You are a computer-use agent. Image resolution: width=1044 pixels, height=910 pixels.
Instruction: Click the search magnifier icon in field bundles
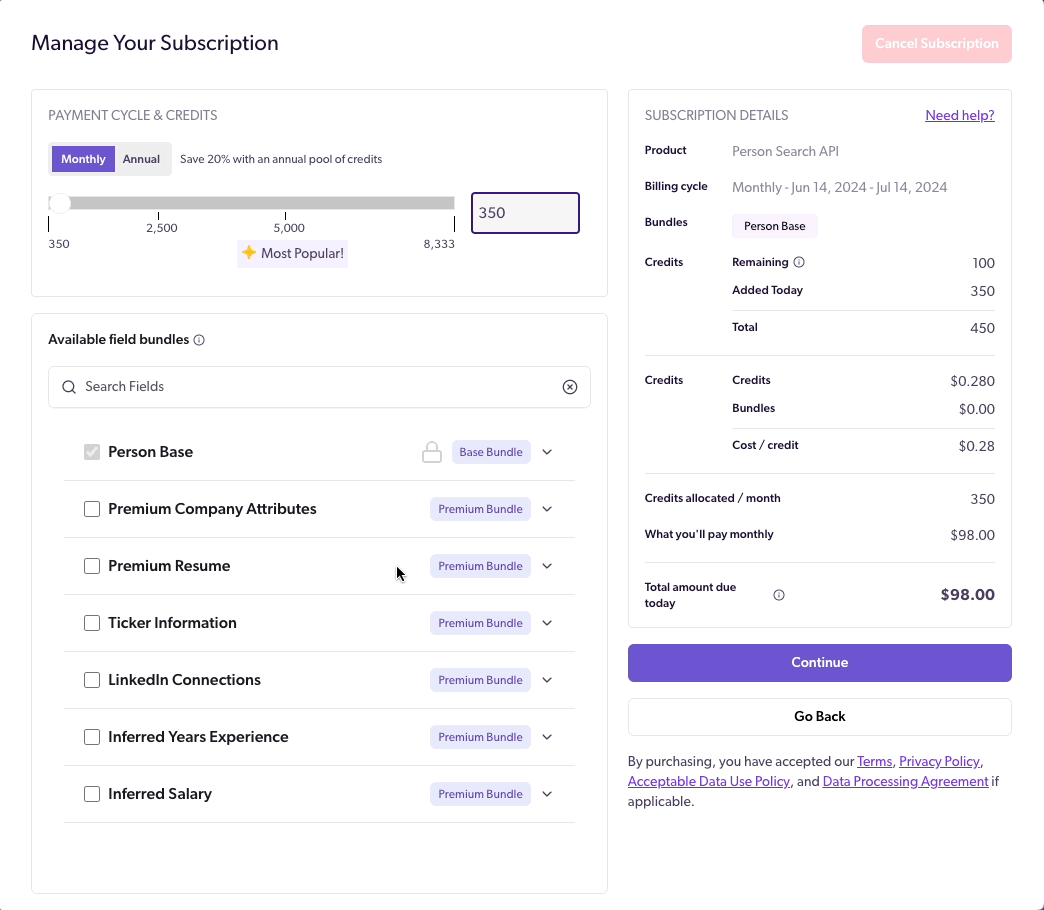(68, 387)
